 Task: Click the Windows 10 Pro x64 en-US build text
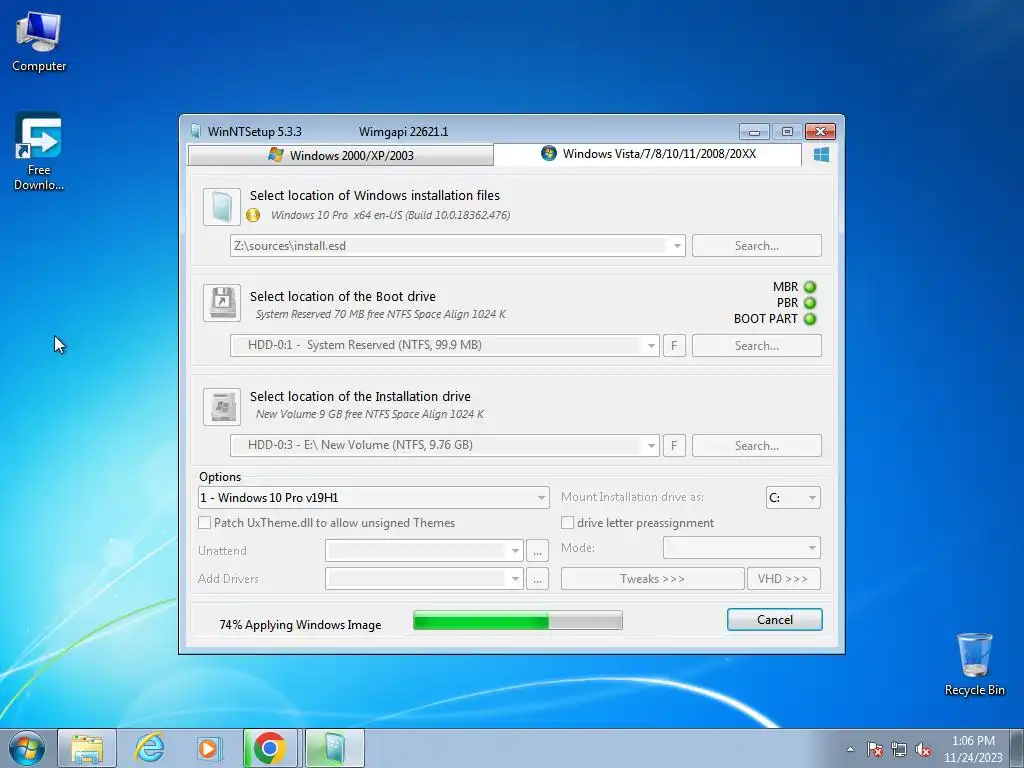(x=391, y=215)
